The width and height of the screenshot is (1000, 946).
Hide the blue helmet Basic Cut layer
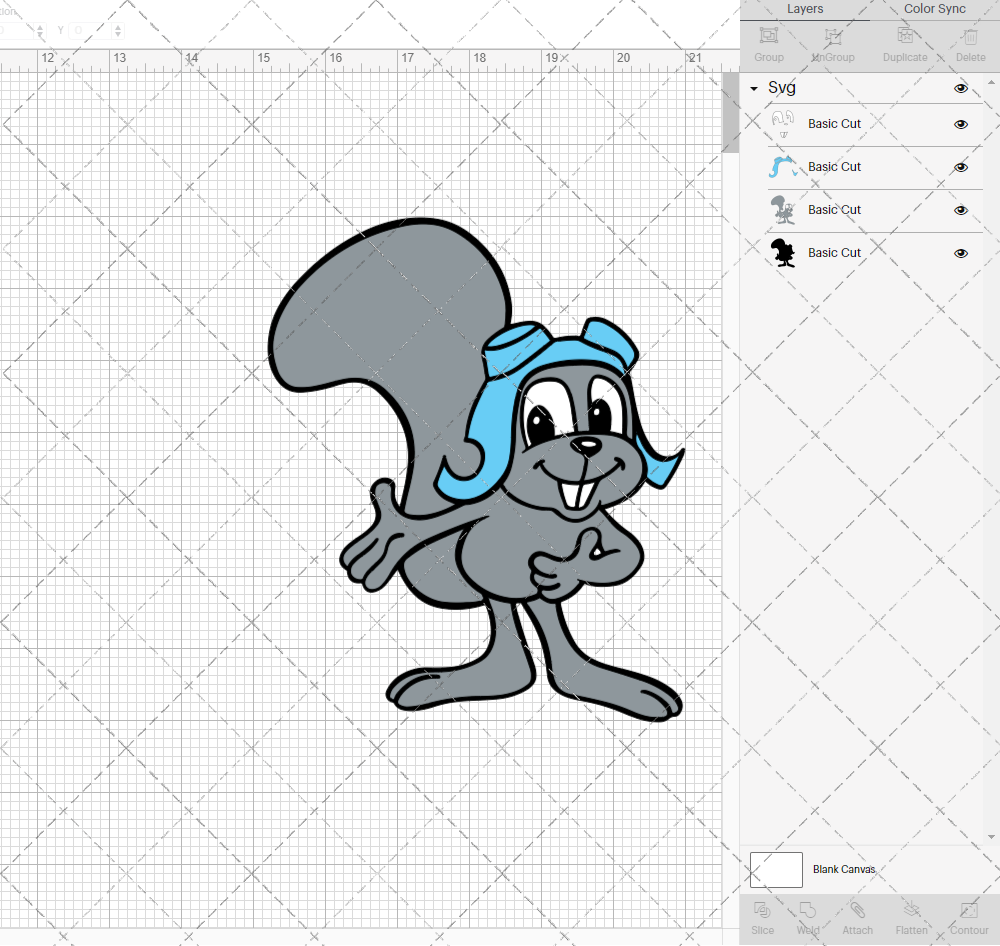point(961,168)
